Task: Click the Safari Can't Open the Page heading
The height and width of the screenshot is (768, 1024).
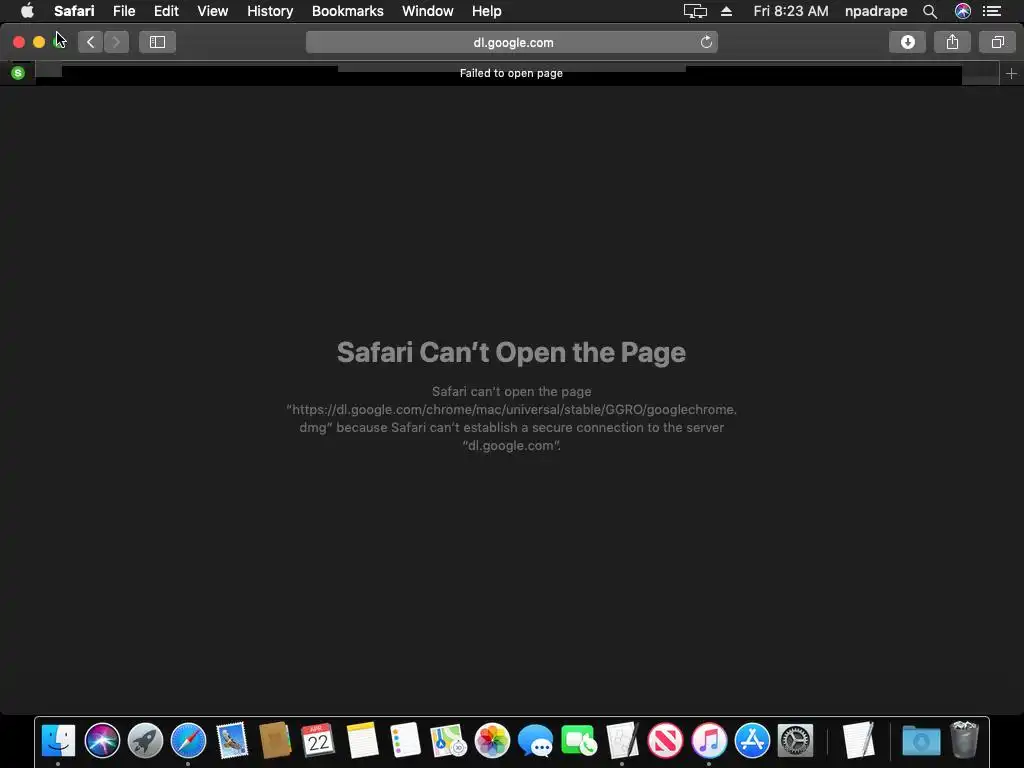Action: click(x=511, y=353)
